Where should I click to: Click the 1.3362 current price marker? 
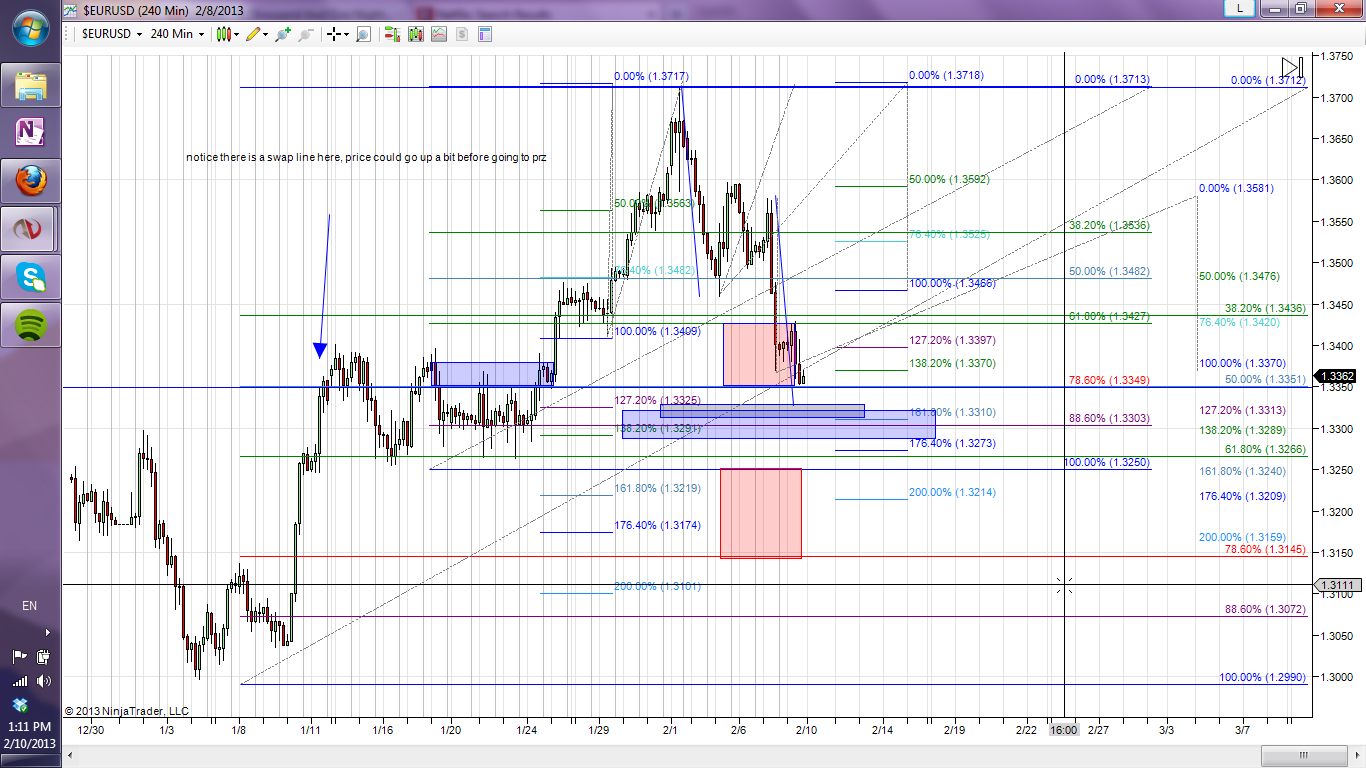click(1337, 377)
